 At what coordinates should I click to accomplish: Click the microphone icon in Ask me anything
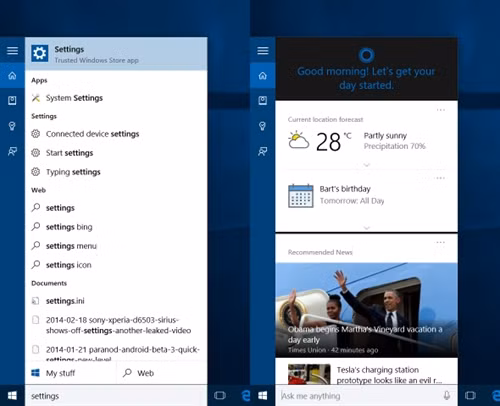point(447,396)
